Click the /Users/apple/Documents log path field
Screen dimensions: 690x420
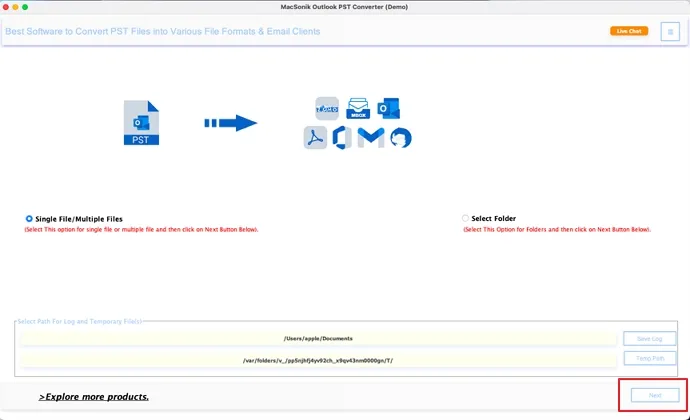coord(318,339)
